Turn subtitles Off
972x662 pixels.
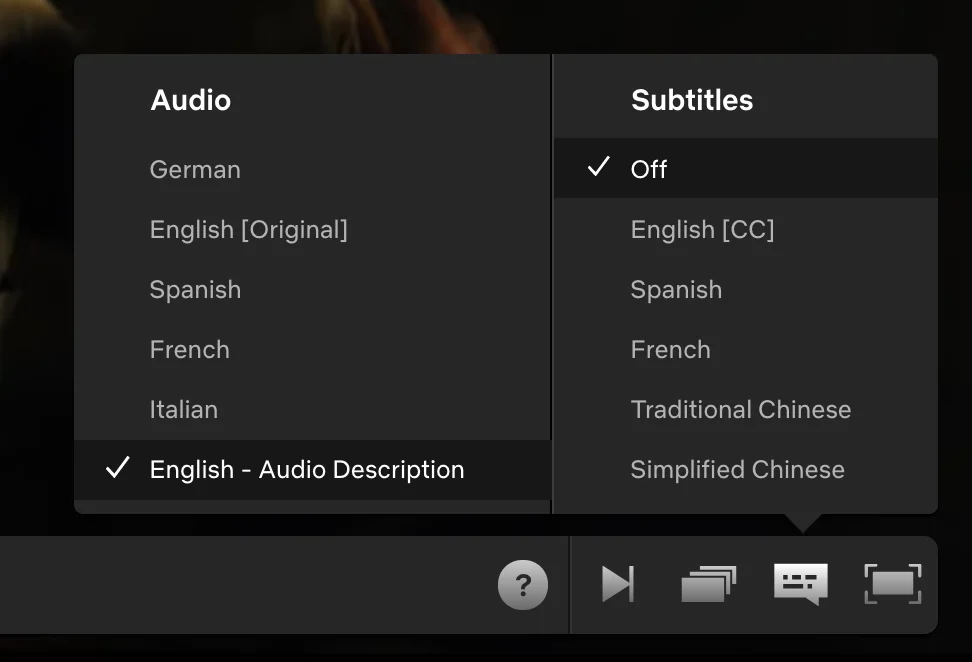tap(649, 170)
